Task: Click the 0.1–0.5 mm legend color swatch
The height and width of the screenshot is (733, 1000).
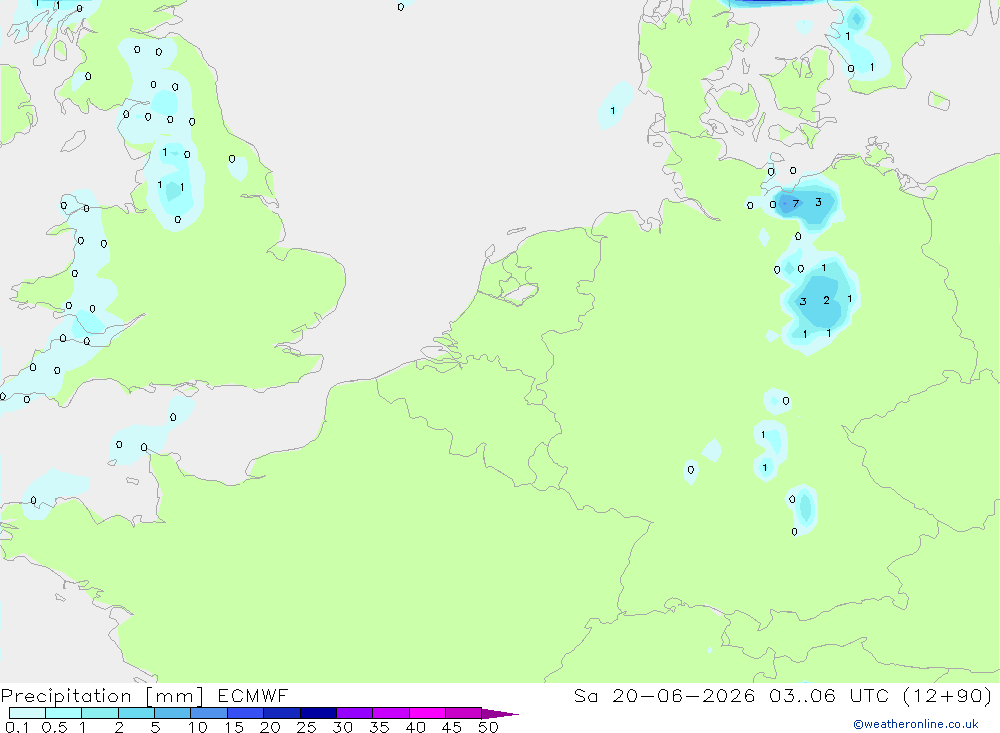Action: [x=27, y=713]
